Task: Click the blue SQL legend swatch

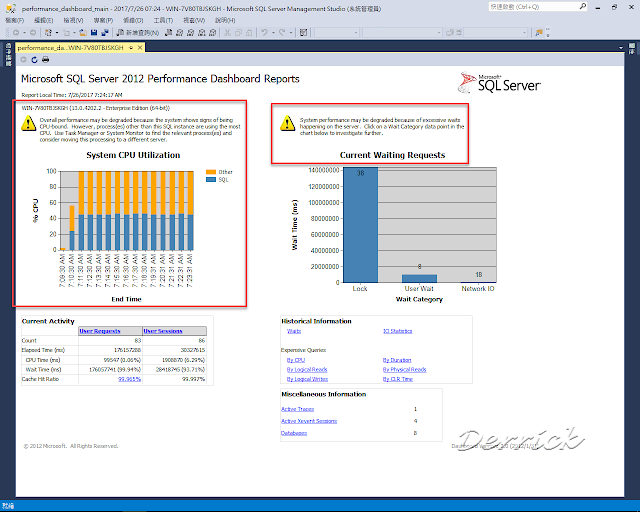Action: [x=211, y=180]
